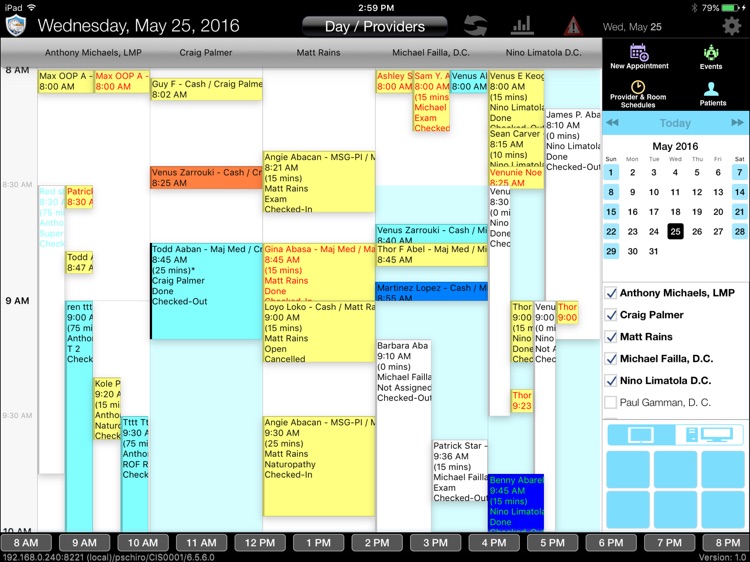The image size is (750, 562).
Task: Open Martinez Lopez 8:55 AM appointment
Action: click(x=432, y=292)
